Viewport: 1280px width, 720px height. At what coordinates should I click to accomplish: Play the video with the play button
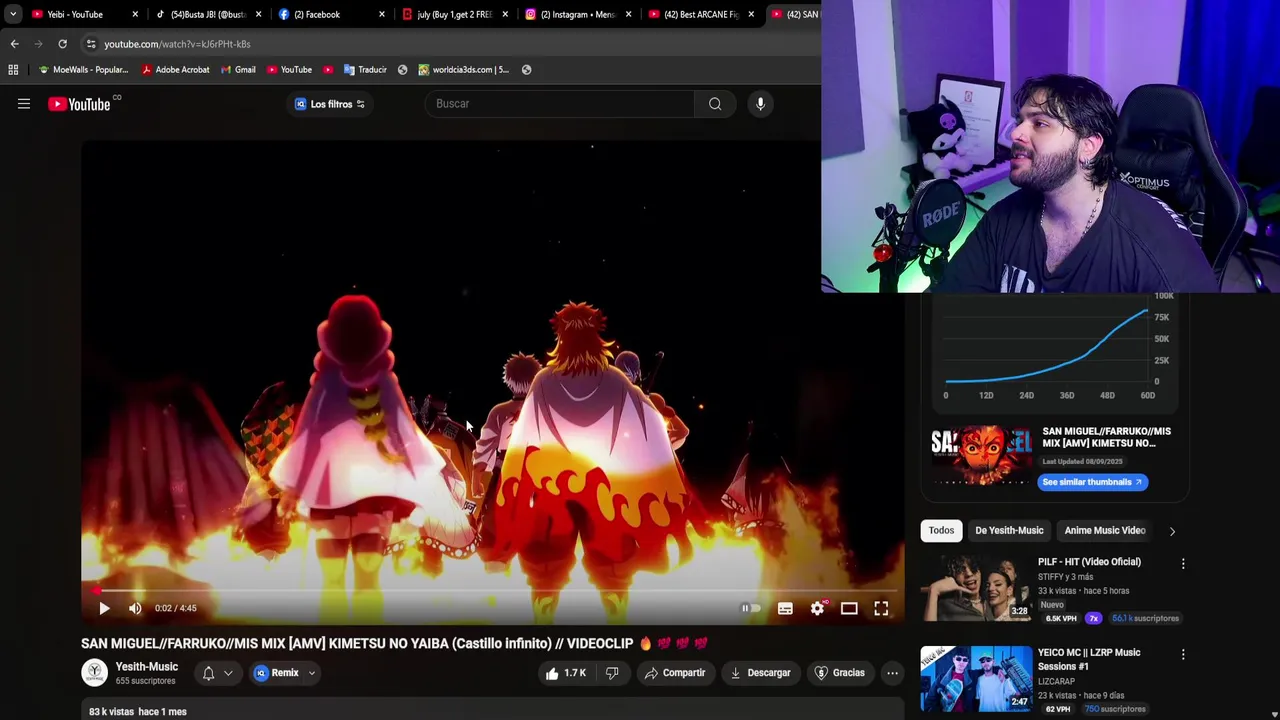coord(104,608)
